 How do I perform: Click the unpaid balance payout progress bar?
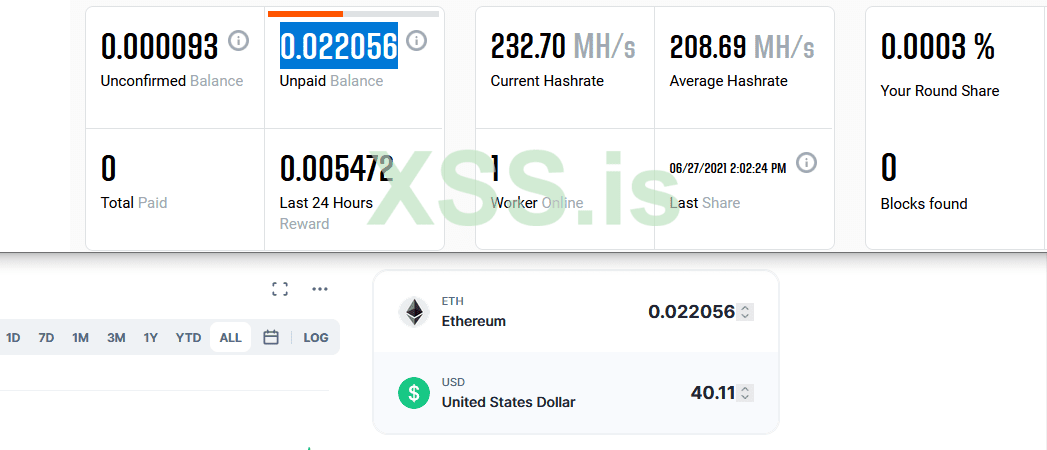(353, 13)
